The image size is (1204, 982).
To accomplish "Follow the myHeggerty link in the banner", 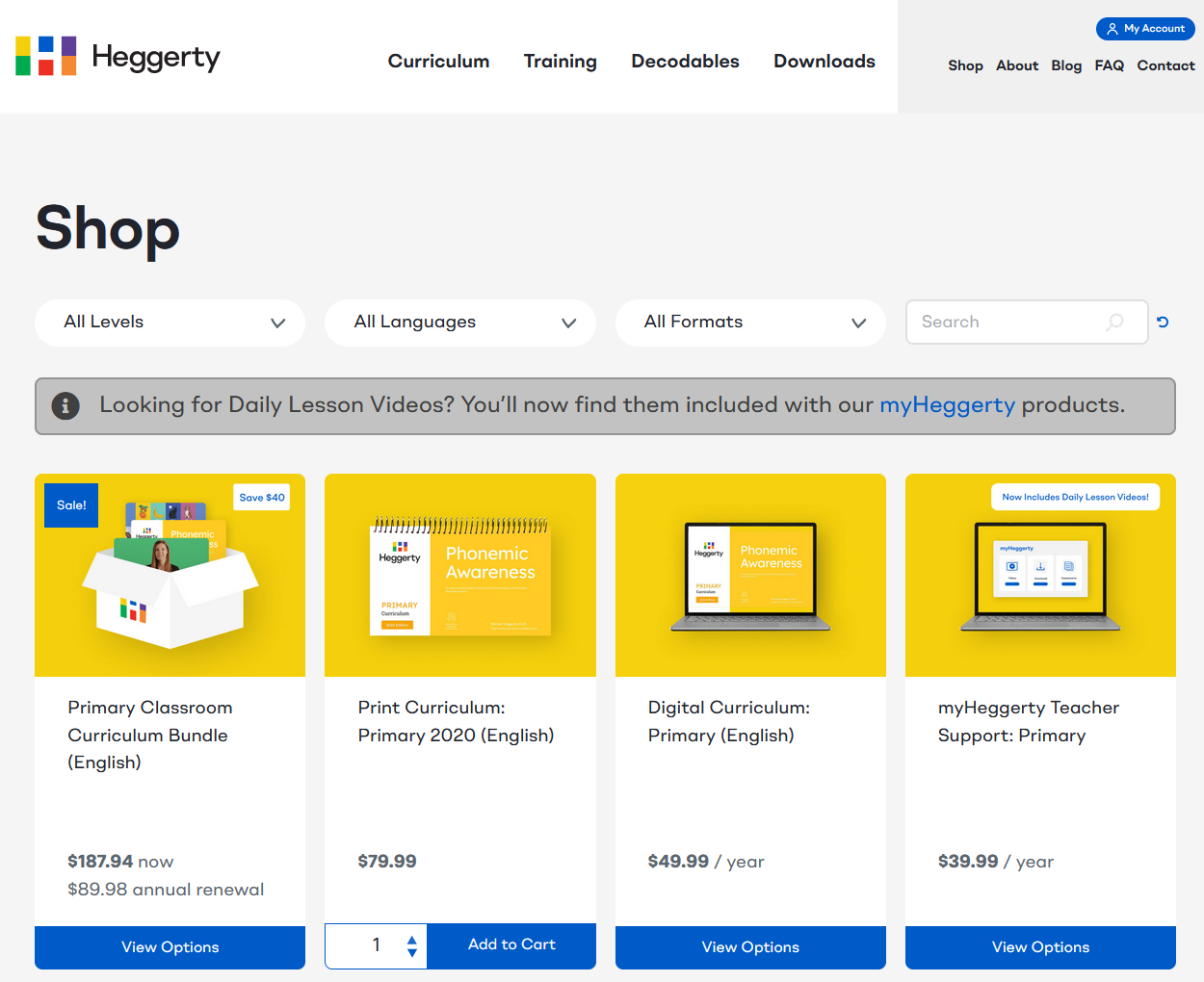I will tap(947, 405).
